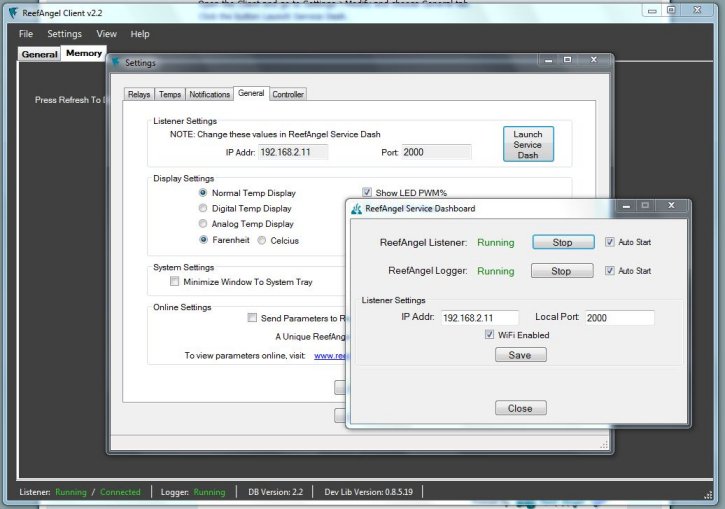Click the 'Press Refresh To' text in main window
This screenshot has height=509, width=725.
pos(68,100)
